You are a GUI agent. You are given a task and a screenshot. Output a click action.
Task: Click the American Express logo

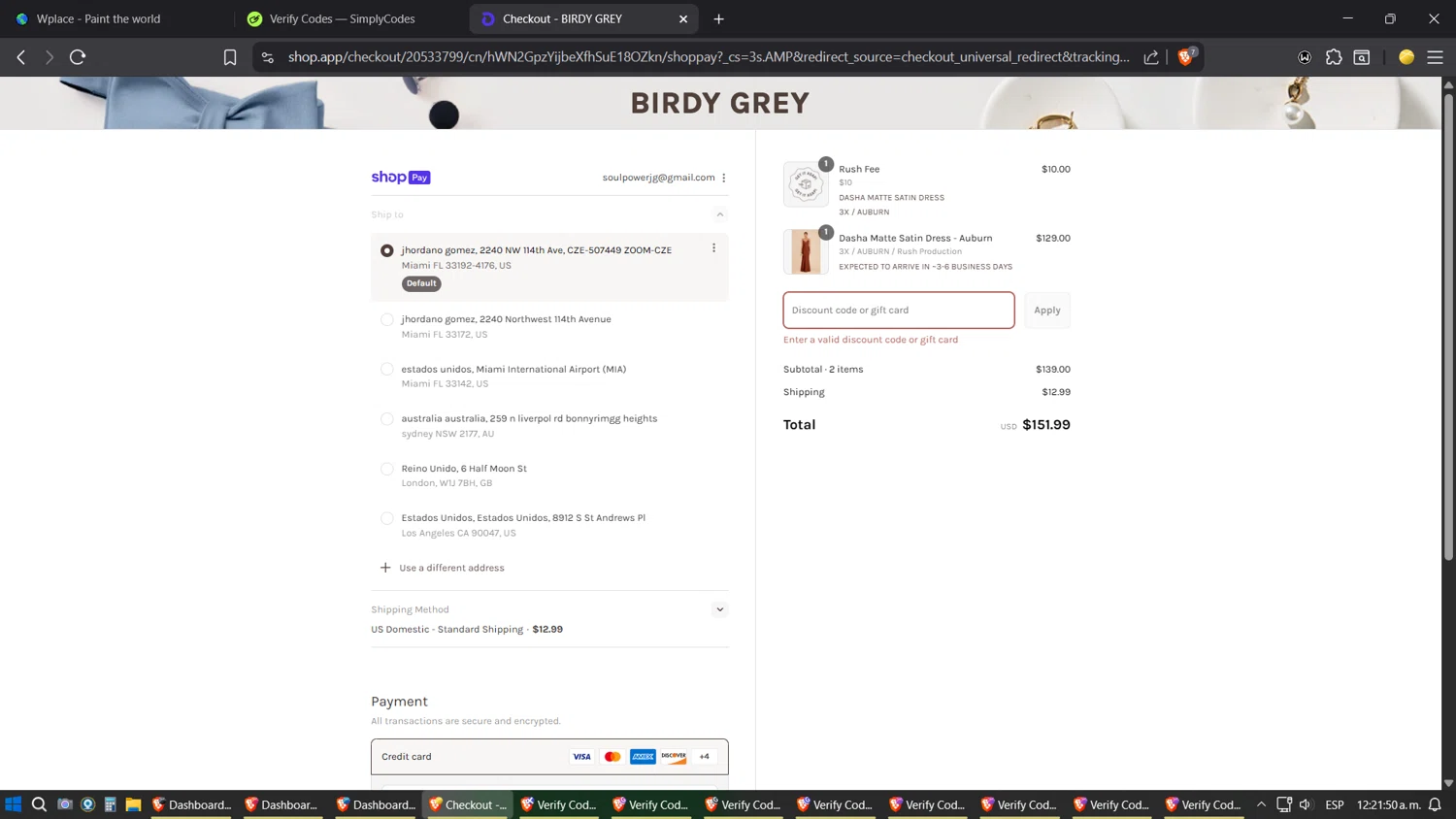pyautogui.click(x=643, y=757)
